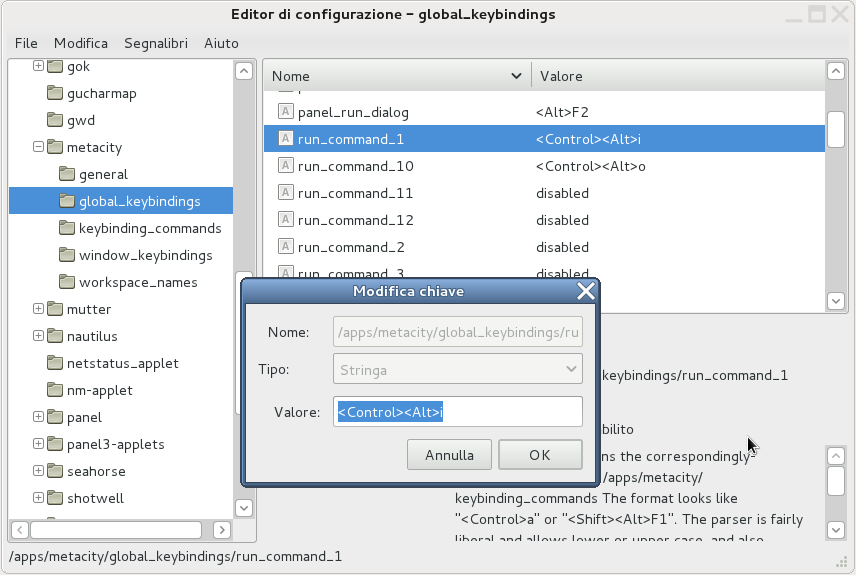Expand the gok tree node

[39, 66]
